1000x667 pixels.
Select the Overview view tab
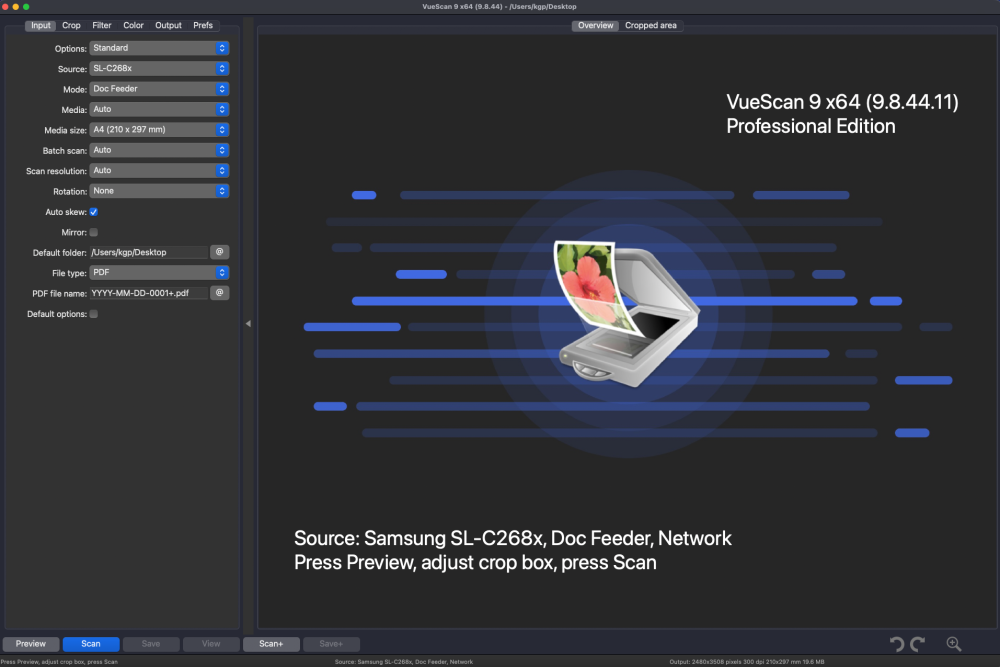tap(596, 26)
